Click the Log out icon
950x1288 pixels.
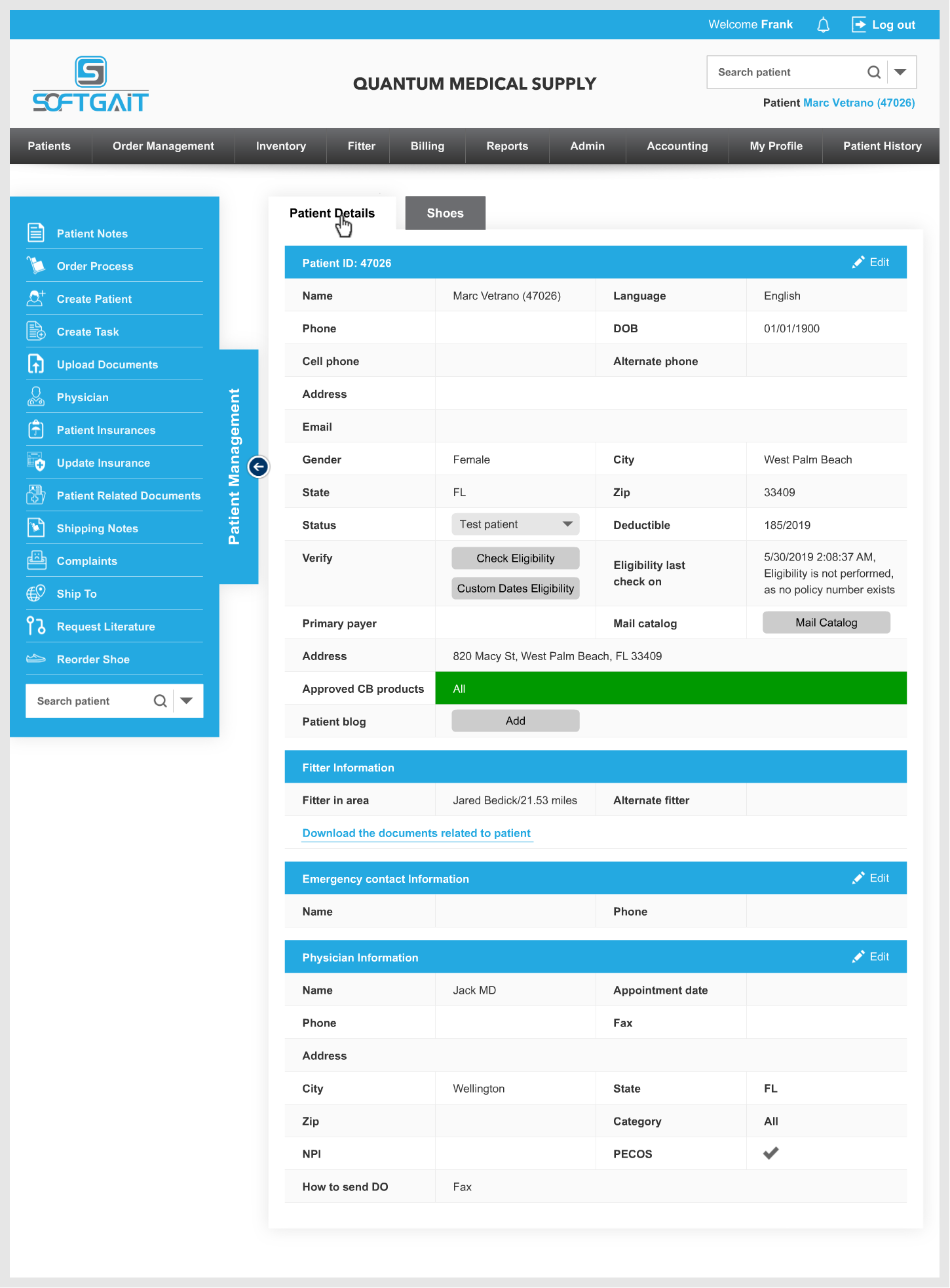pyautogui.click(x=858, y=25)
